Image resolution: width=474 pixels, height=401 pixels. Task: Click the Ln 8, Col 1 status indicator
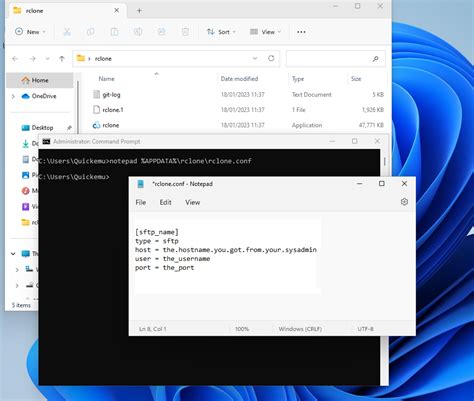[x=153, y=329]
